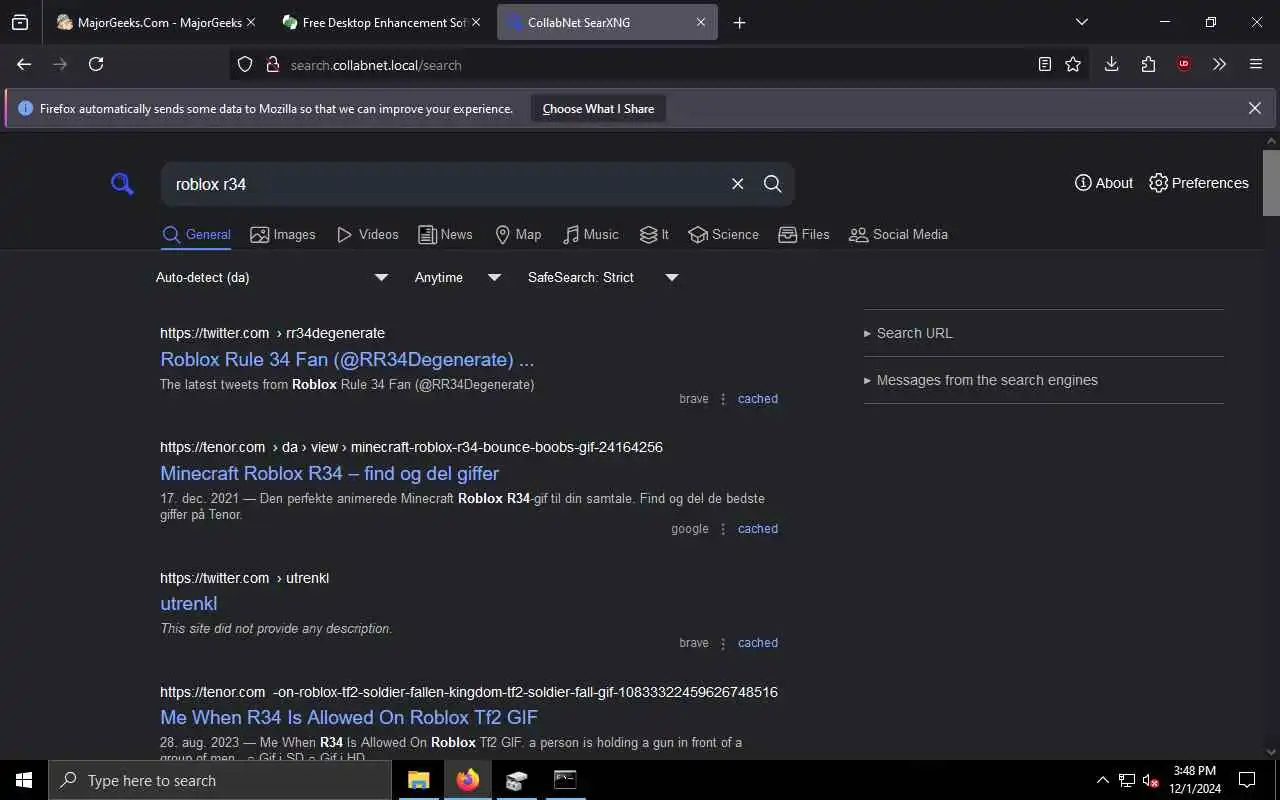Click the SearXNG logo magnifier icon
The height and width of the screenshot is (800, 1280).
(122, 184)
